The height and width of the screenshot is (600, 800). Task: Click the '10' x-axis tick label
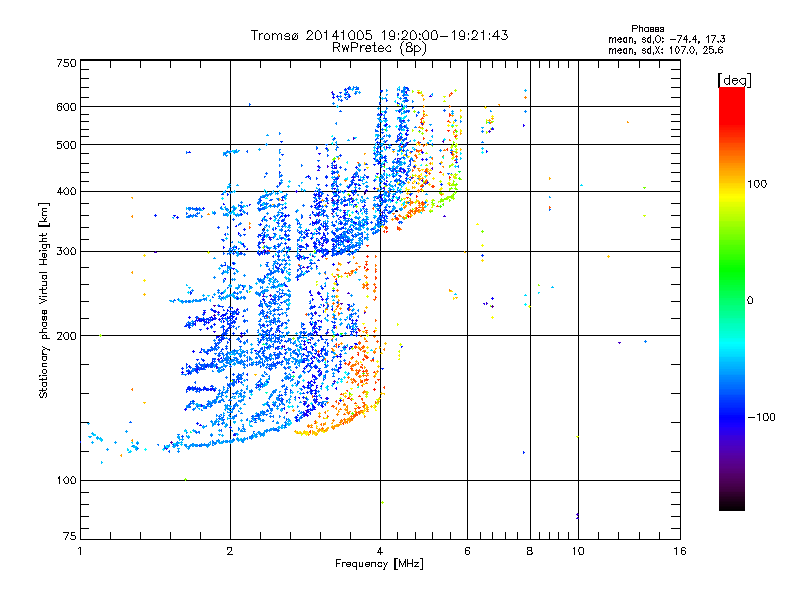[578, 551]
